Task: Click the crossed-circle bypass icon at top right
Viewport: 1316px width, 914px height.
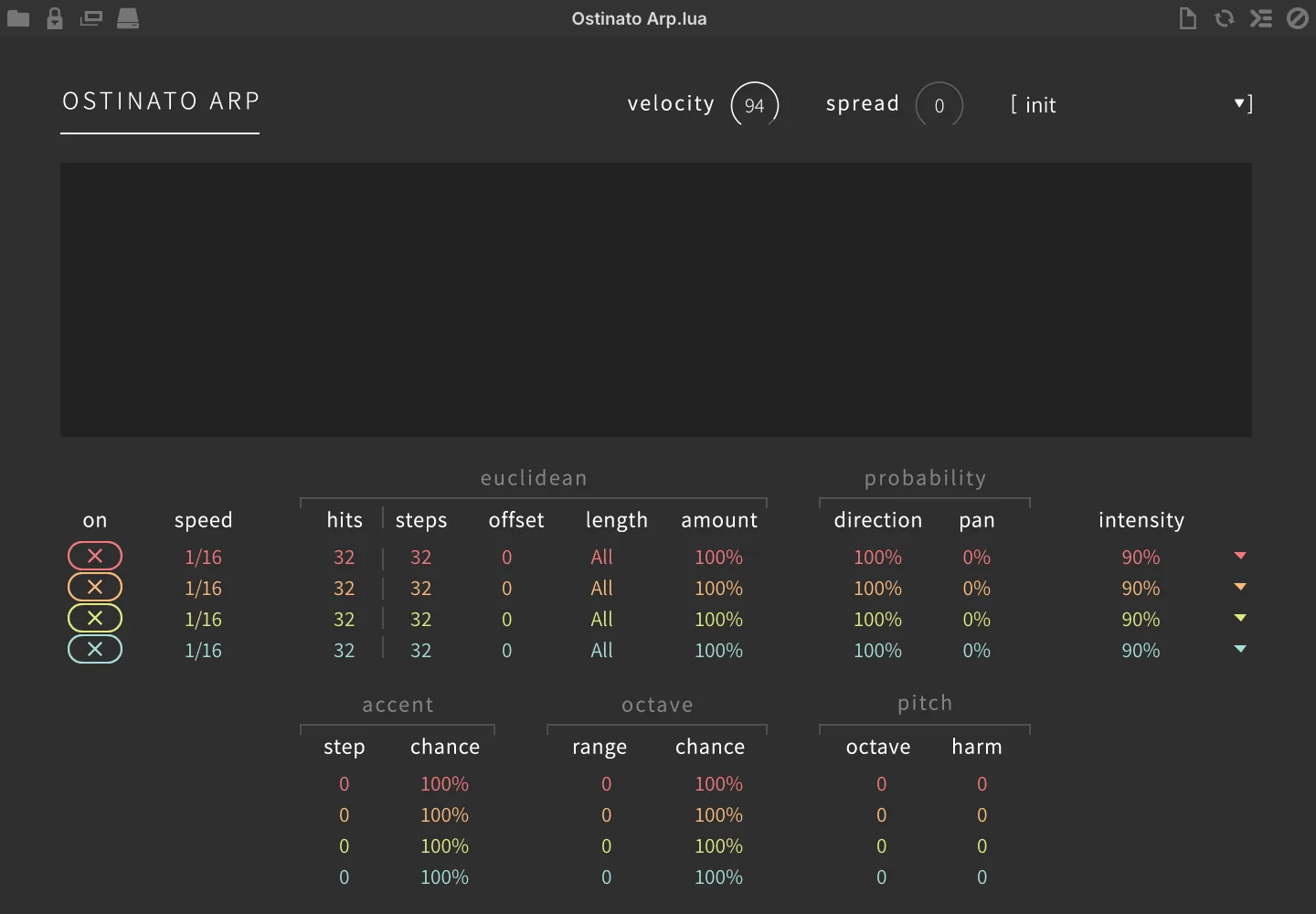Action: [1298, 18]
